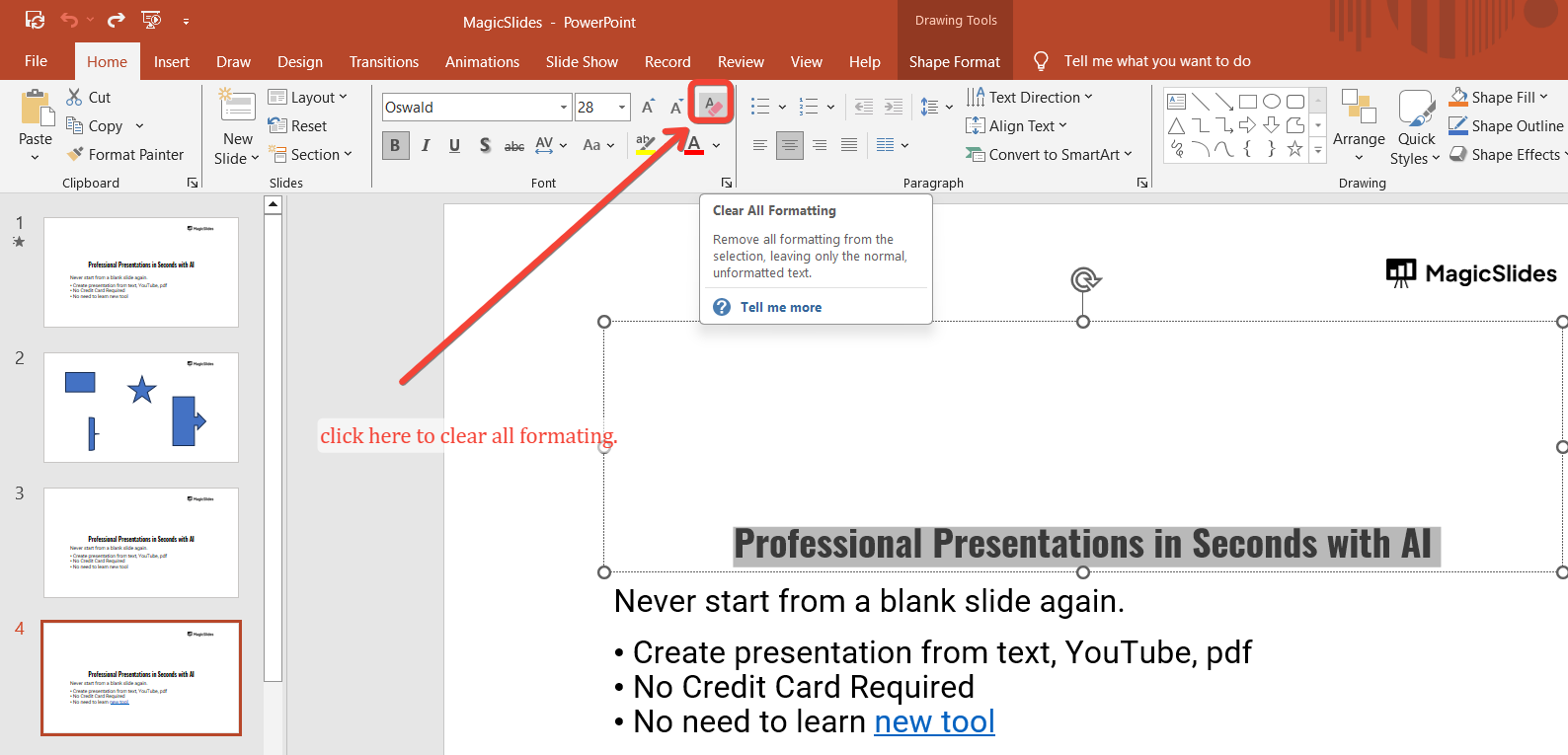Click the strikethrough abc icon

pos(514,146)
